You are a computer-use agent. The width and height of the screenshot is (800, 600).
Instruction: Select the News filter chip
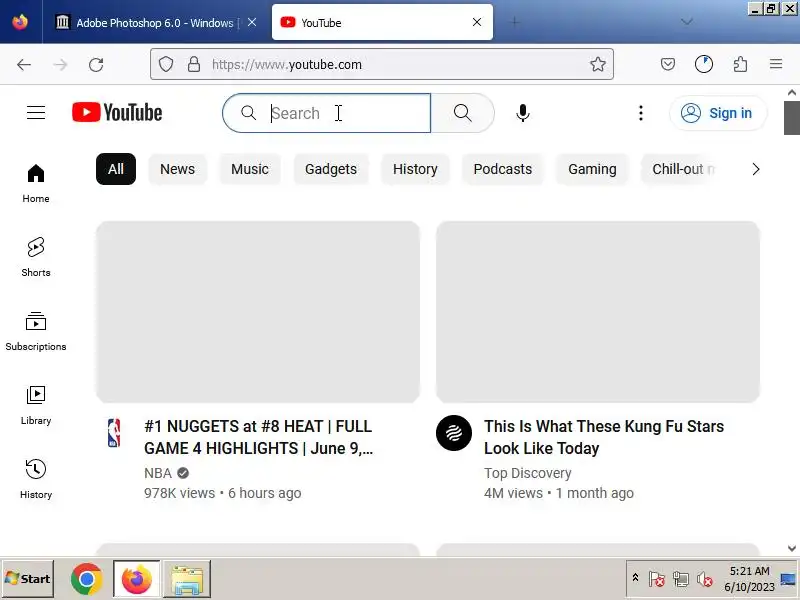click(x=178, y=169)
